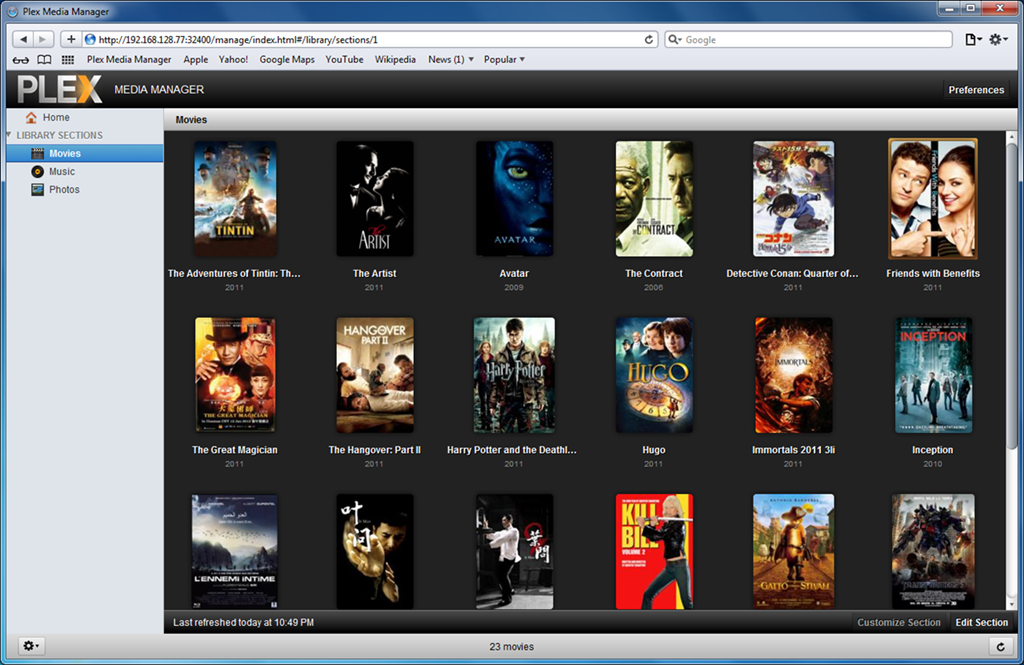The image size is (1024, 665).
Task: Click 'Last refreshed today at 10:49 PM' text
Action: (244, 623)
